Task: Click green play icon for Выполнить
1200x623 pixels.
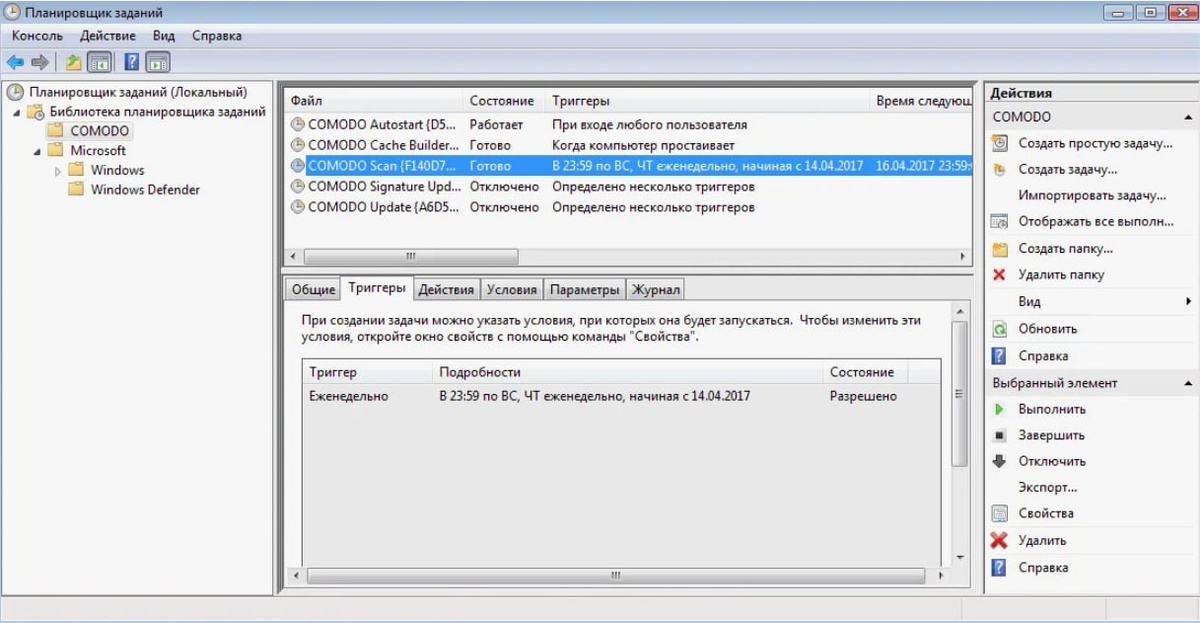Action: tap(999, 409)
